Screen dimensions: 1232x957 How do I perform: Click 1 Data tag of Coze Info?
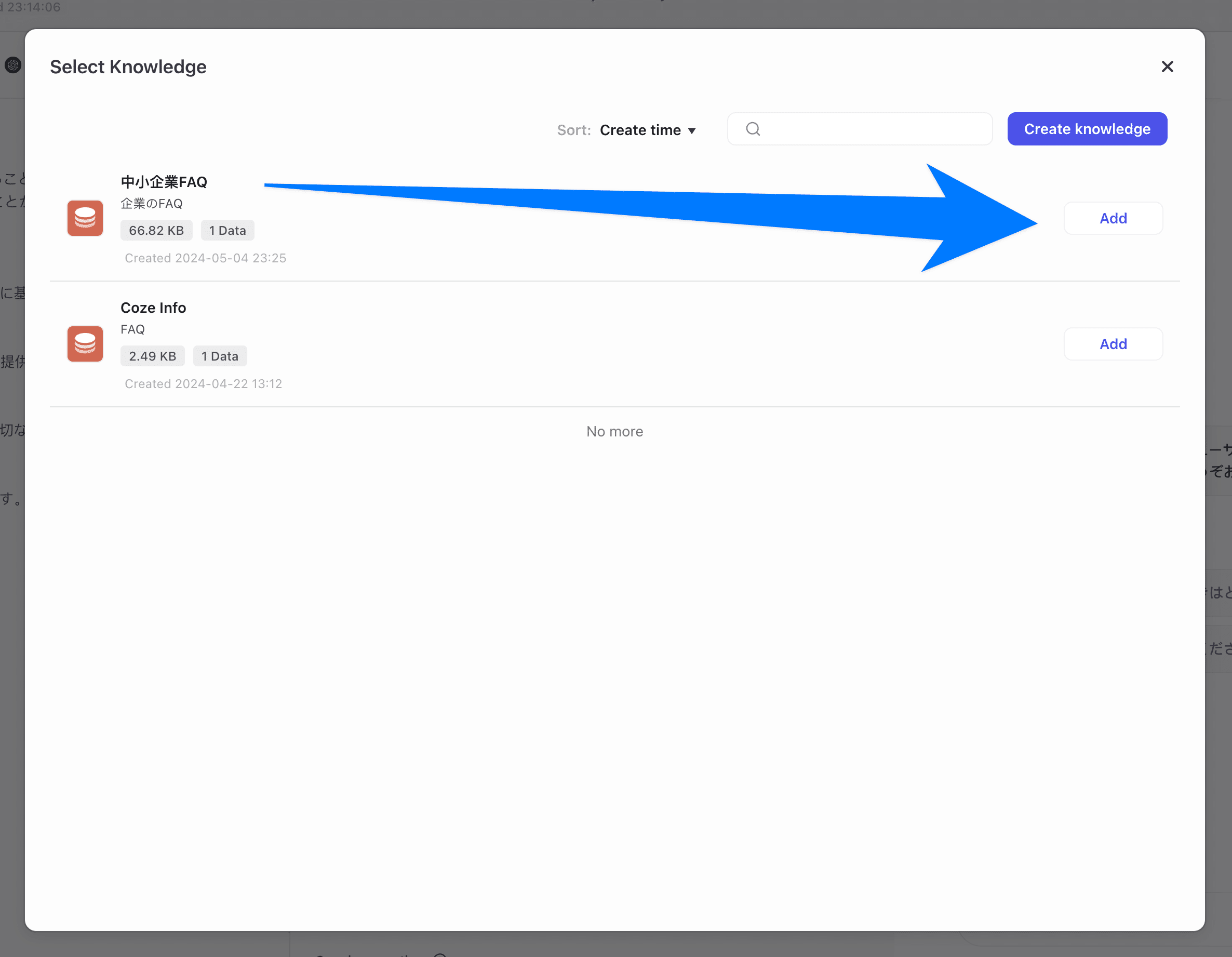click(x=219, y=356)
